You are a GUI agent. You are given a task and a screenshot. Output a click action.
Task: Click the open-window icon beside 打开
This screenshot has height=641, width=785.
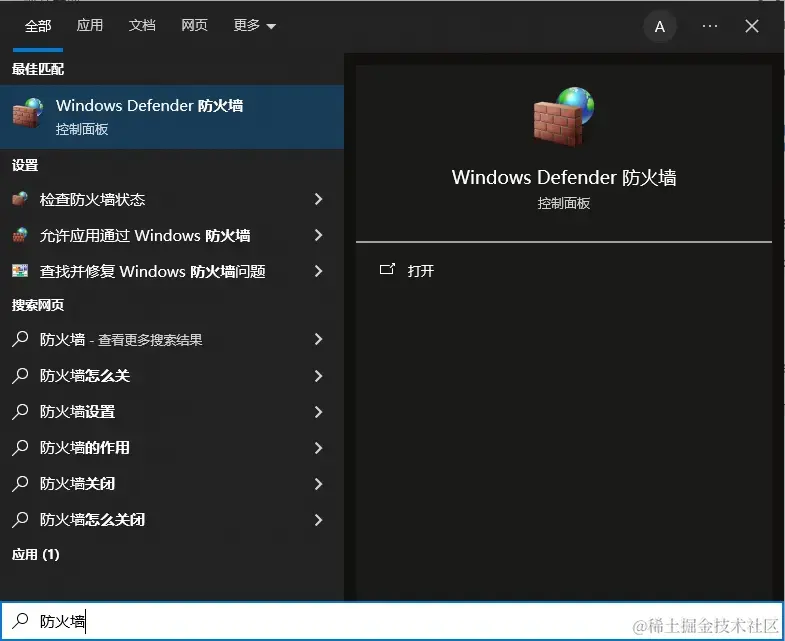[x=387, y=269]
